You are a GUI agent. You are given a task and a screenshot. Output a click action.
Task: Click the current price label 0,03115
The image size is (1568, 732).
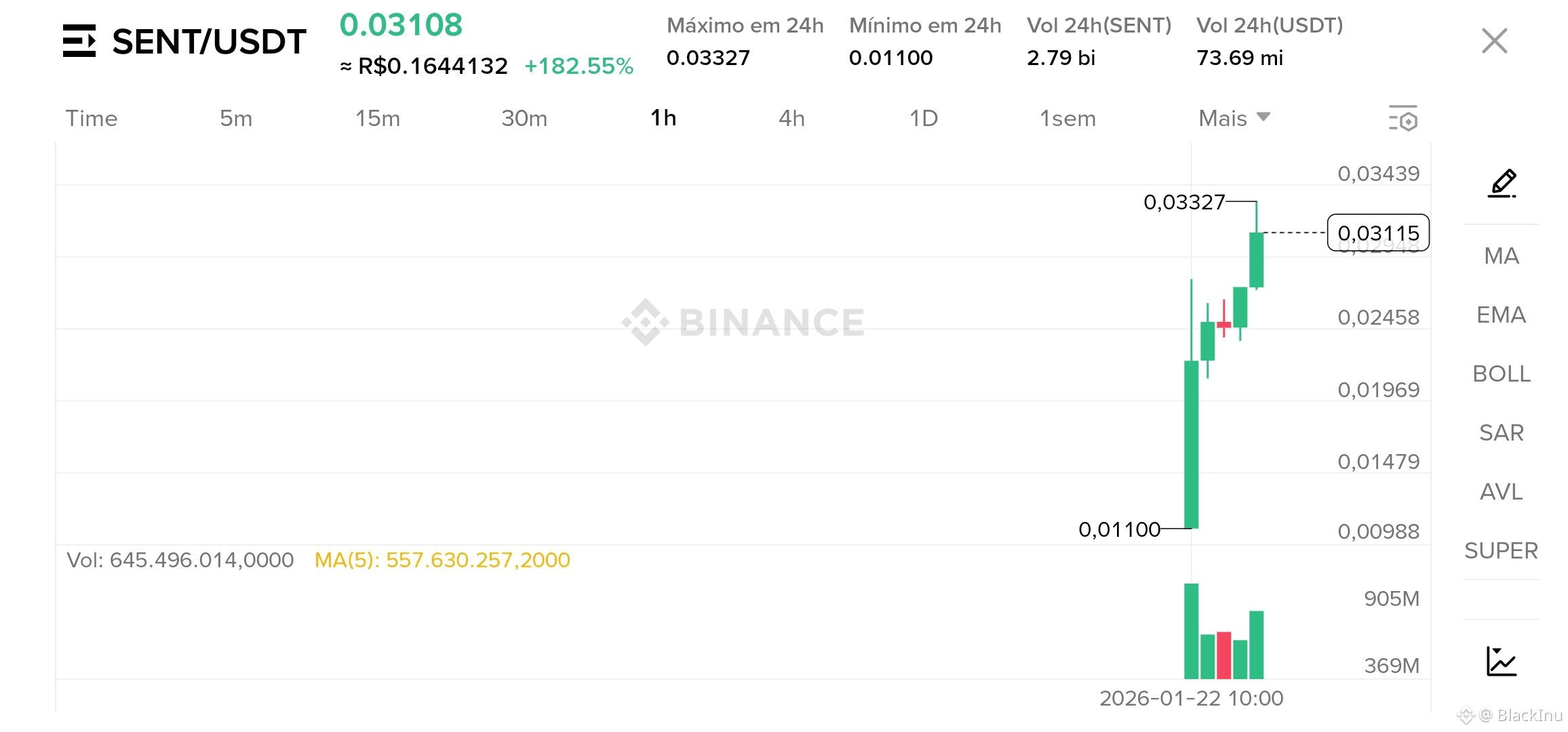pyautogui.click(x=1378, y=232)
